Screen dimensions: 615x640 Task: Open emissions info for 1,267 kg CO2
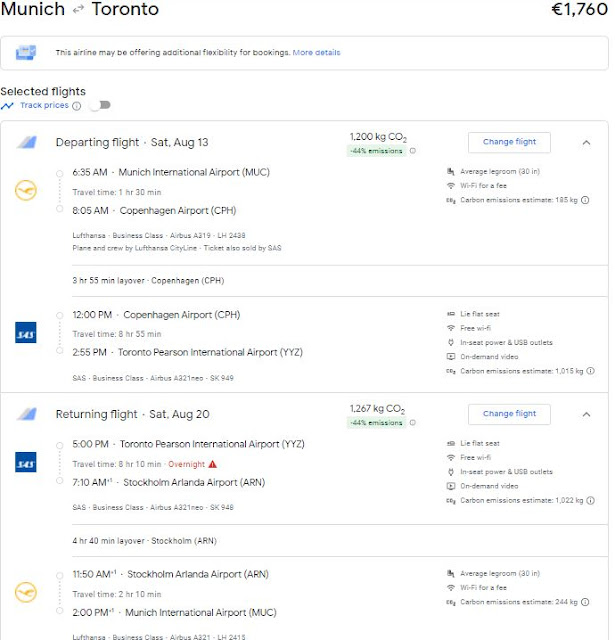(x=413, y=422)
